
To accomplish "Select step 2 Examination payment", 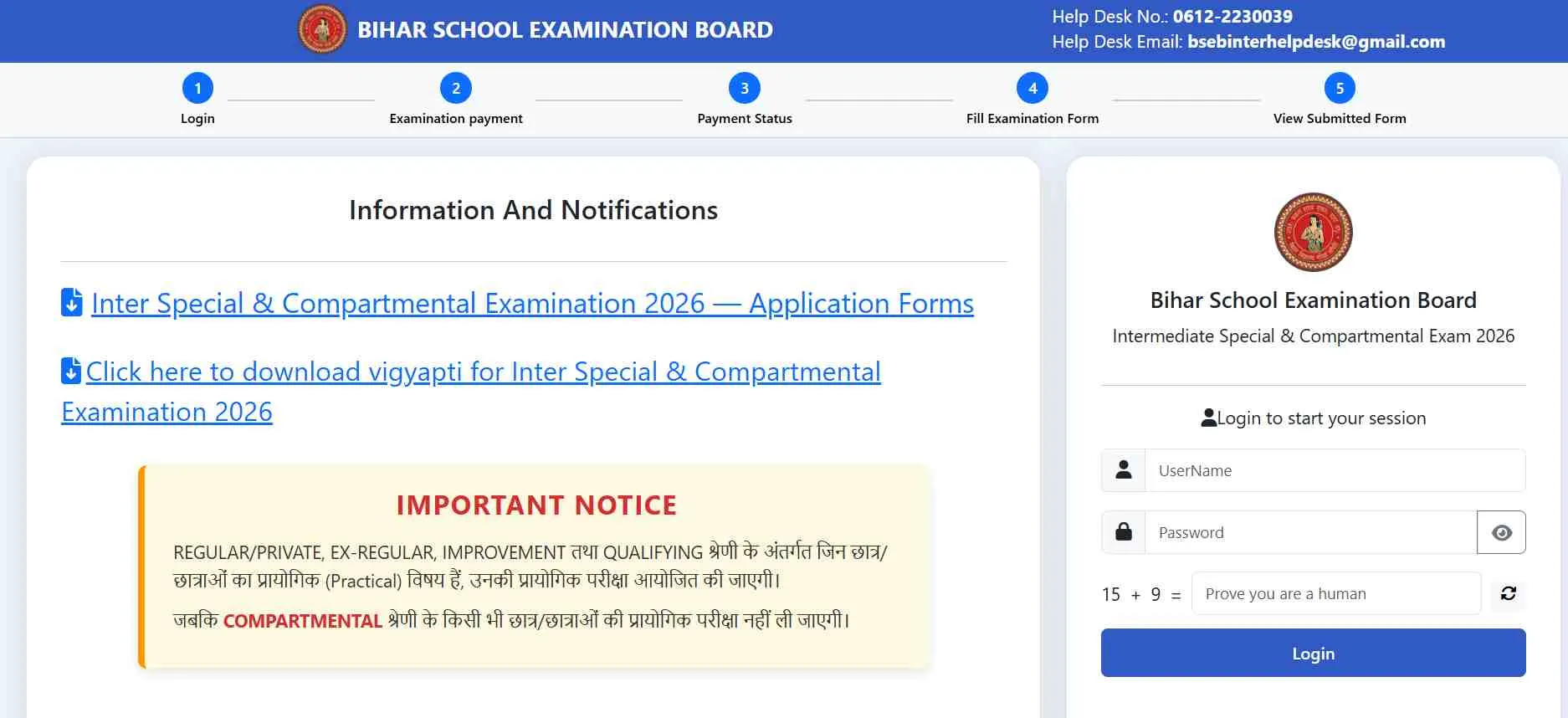I will (x=456, y=89).
